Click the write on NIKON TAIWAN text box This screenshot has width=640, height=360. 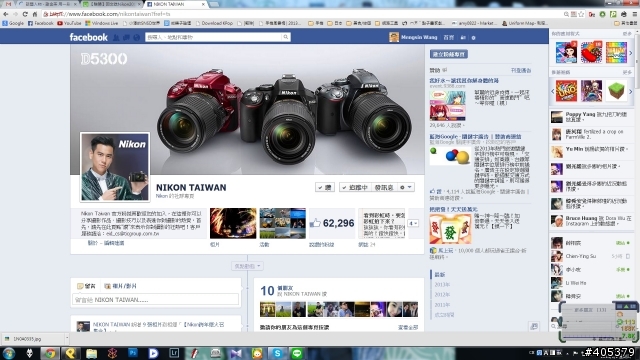click(156, 300)
